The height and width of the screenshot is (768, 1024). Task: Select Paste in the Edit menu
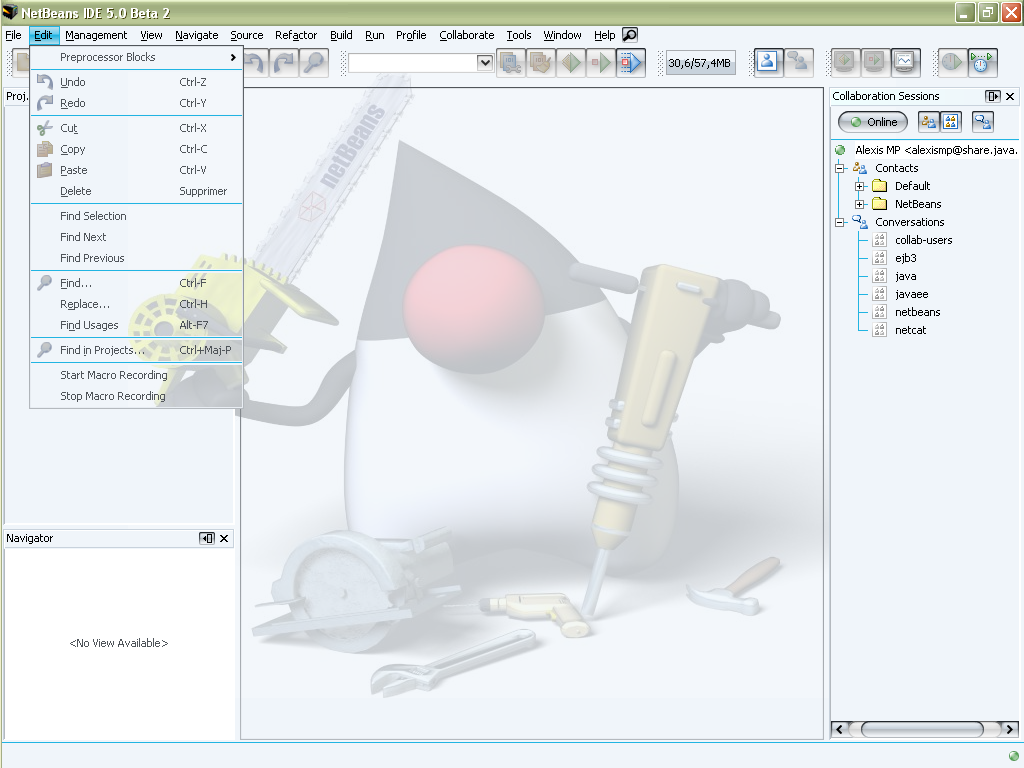tap(136, 170)
